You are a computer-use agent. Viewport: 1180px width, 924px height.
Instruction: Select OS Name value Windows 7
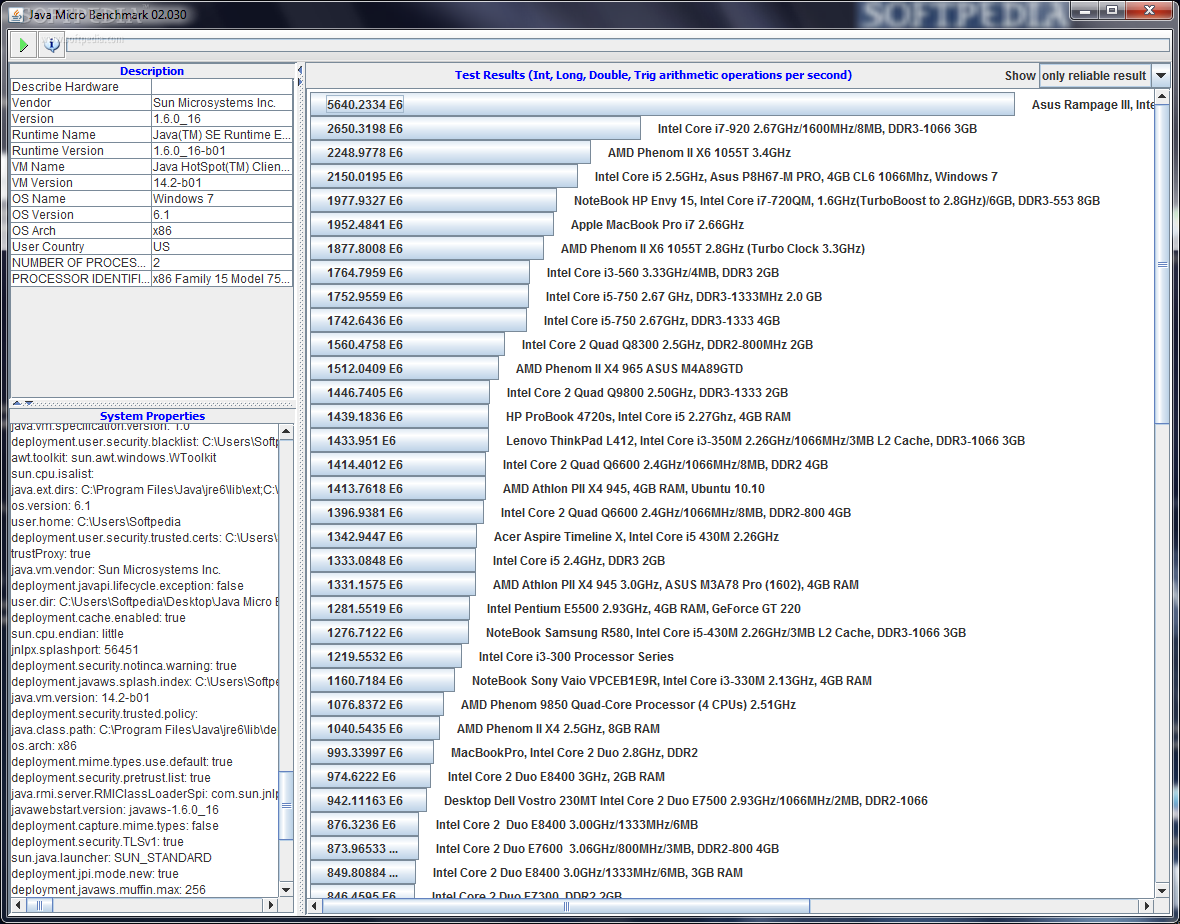click(222, 199)
